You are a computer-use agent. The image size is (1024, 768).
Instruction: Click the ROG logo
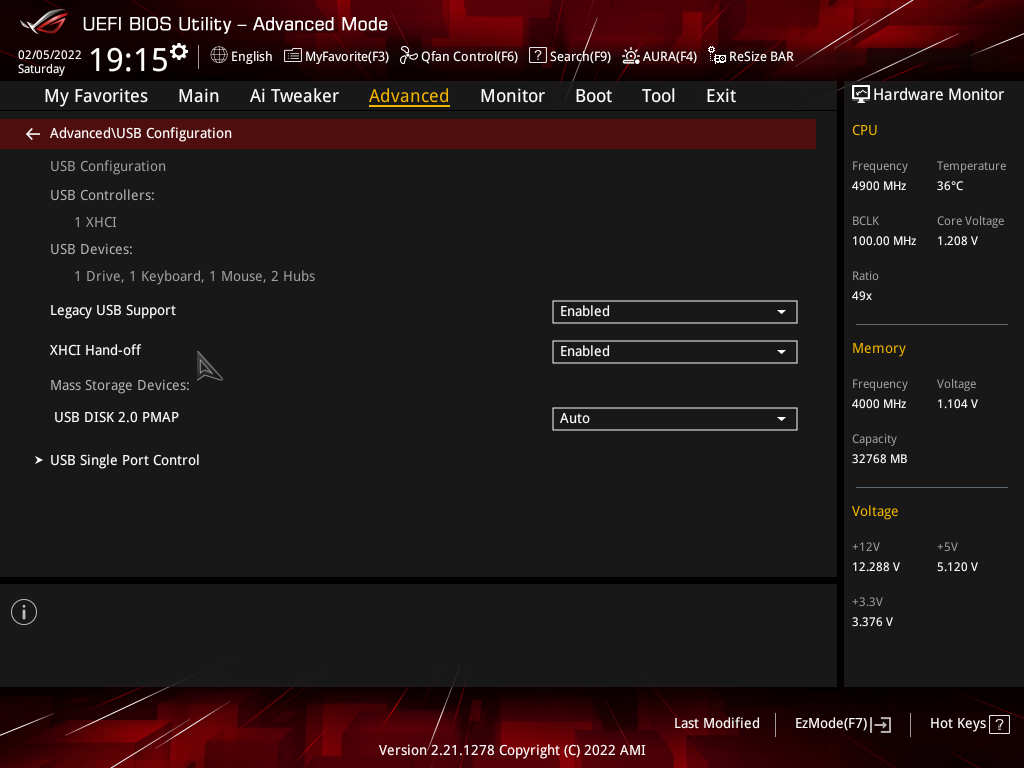coord(44,23)
